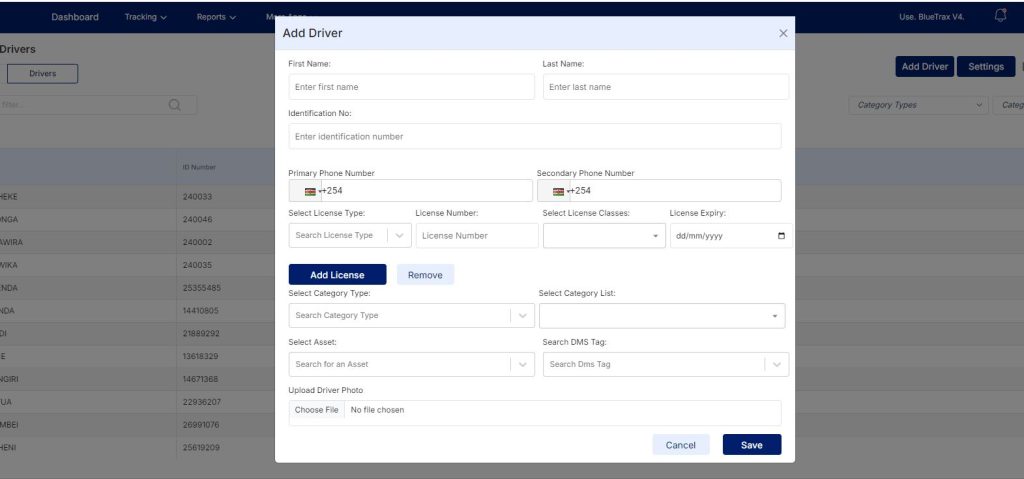Expand the Search Category Type dropdown

[522, 316]
